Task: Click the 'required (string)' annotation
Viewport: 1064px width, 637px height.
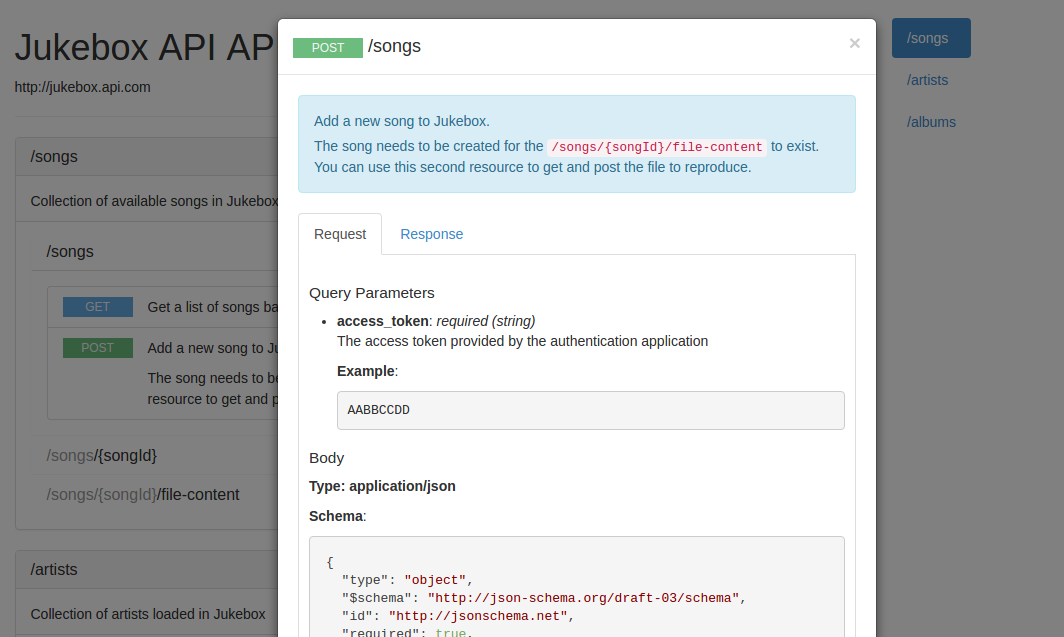Action: [486, 321]
